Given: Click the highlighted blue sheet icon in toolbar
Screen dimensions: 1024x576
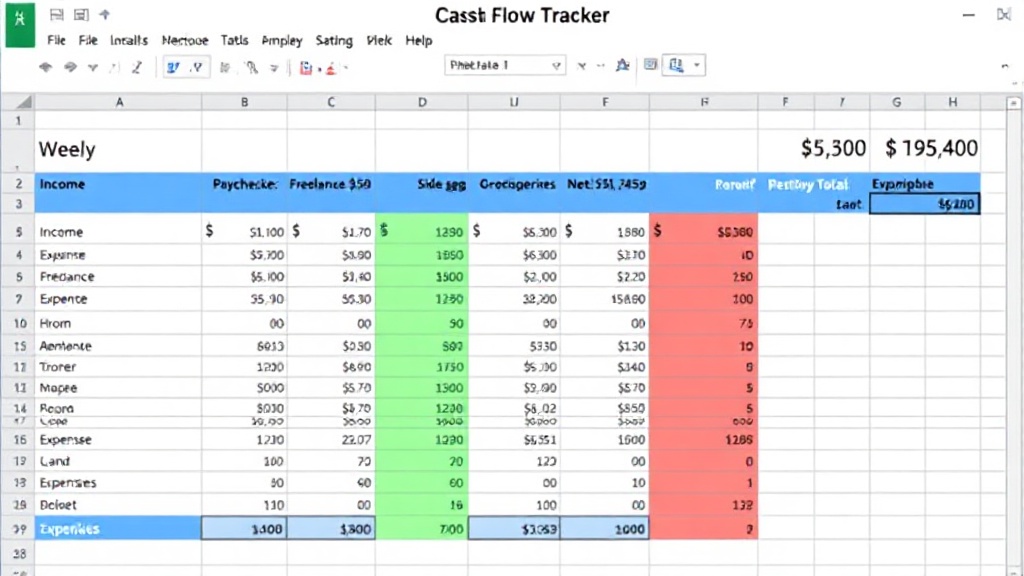Looking at the screenshot, I should click(676, 65).
